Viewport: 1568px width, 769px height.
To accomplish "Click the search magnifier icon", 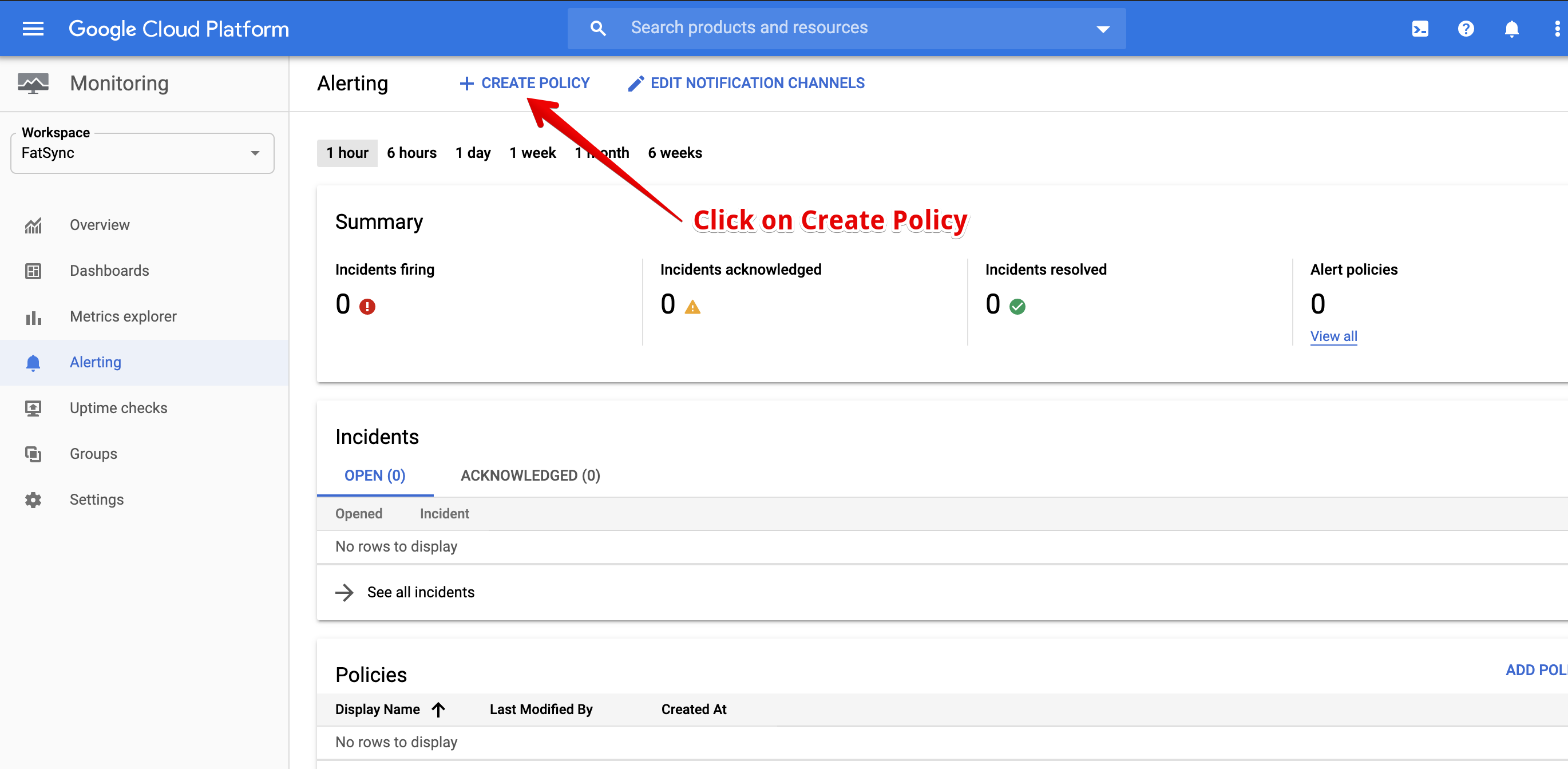I will (598, 29).
